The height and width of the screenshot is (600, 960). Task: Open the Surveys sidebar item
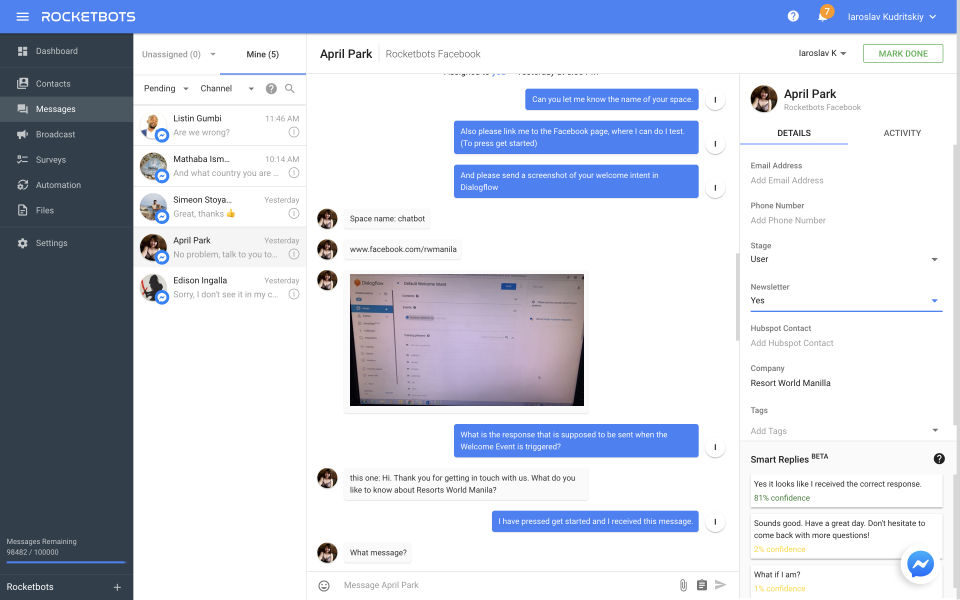(x=66, y=159)
